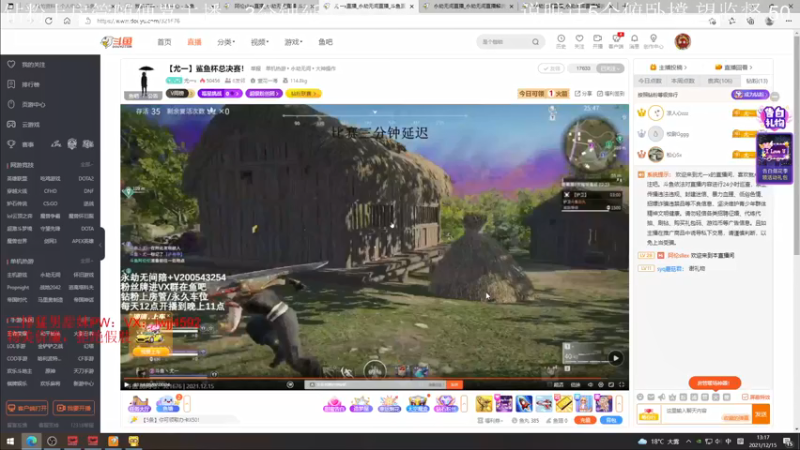Click the 分享 share link
This screenshot has width=800, height=450.
[x=584, y=93]
